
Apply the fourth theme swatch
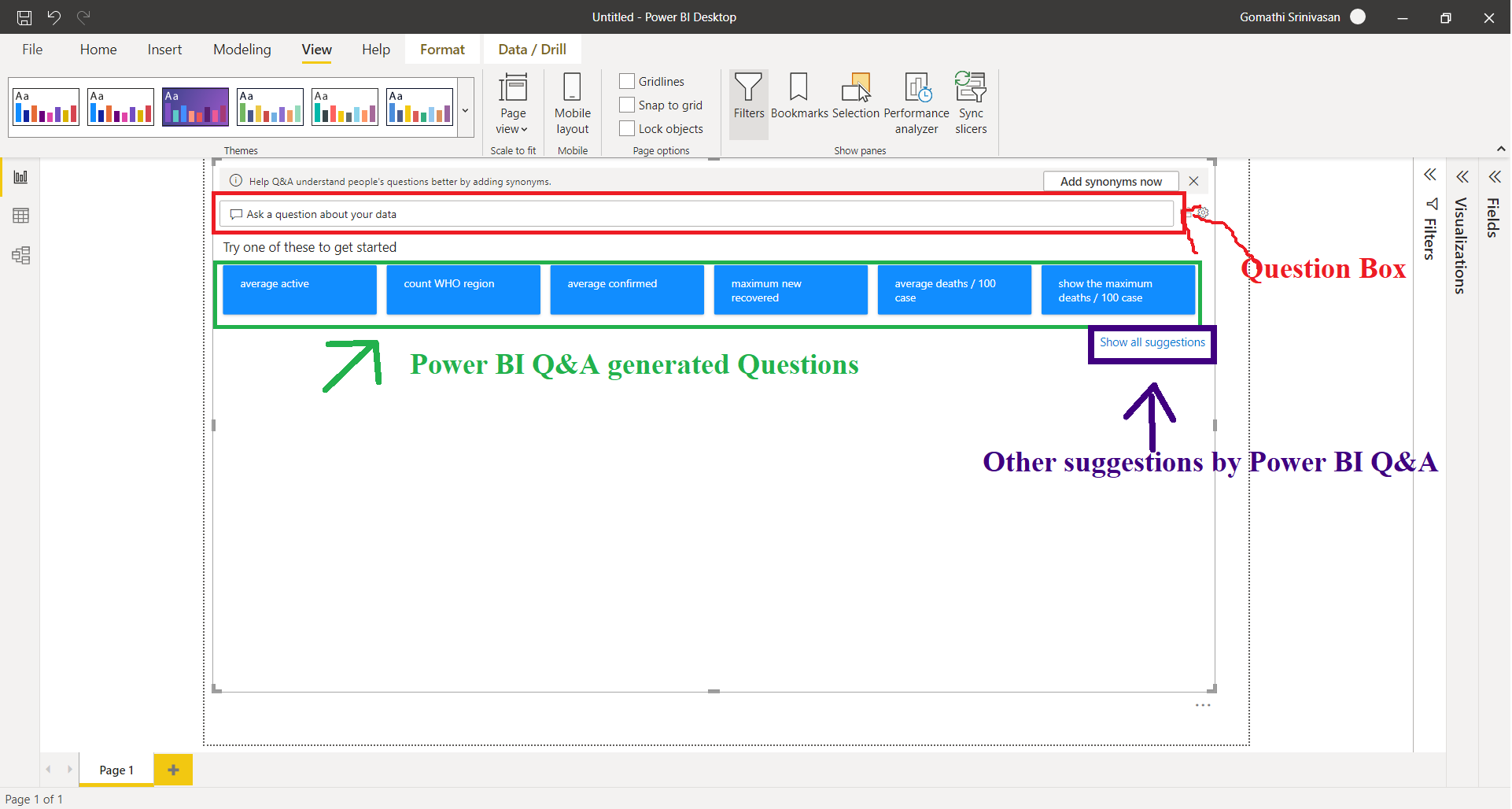[271, 107]
